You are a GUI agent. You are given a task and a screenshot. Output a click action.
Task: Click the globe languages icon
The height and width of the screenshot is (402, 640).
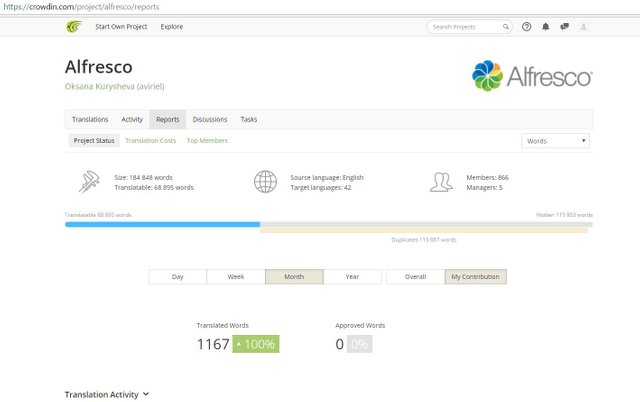[265, 182]
